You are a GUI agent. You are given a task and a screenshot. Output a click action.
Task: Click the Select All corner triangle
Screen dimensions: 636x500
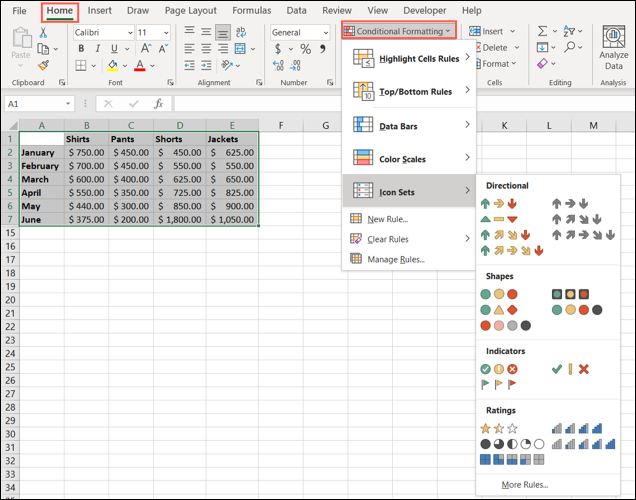point(13,125)
